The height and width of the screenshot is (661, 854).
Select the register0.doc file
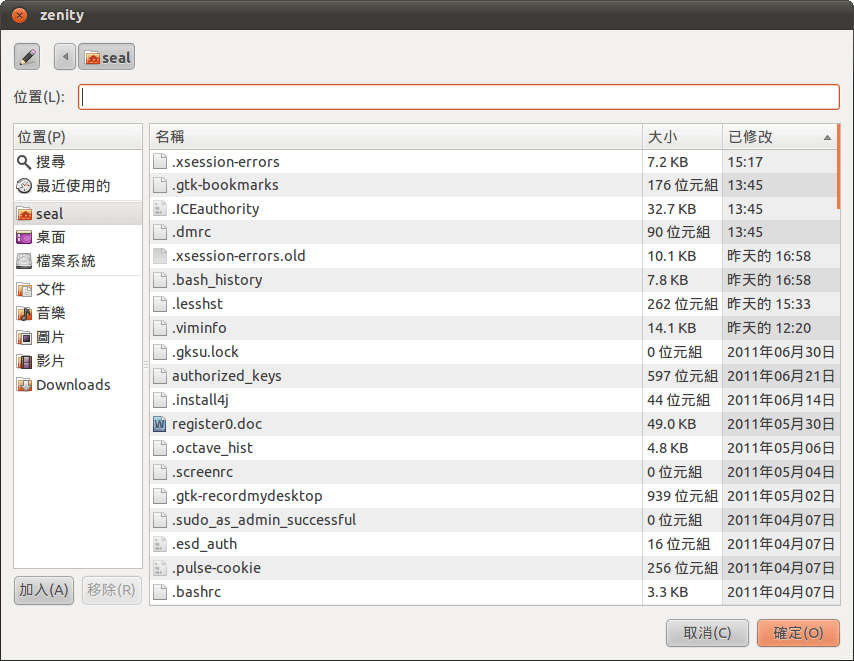[x=216, y=424]
